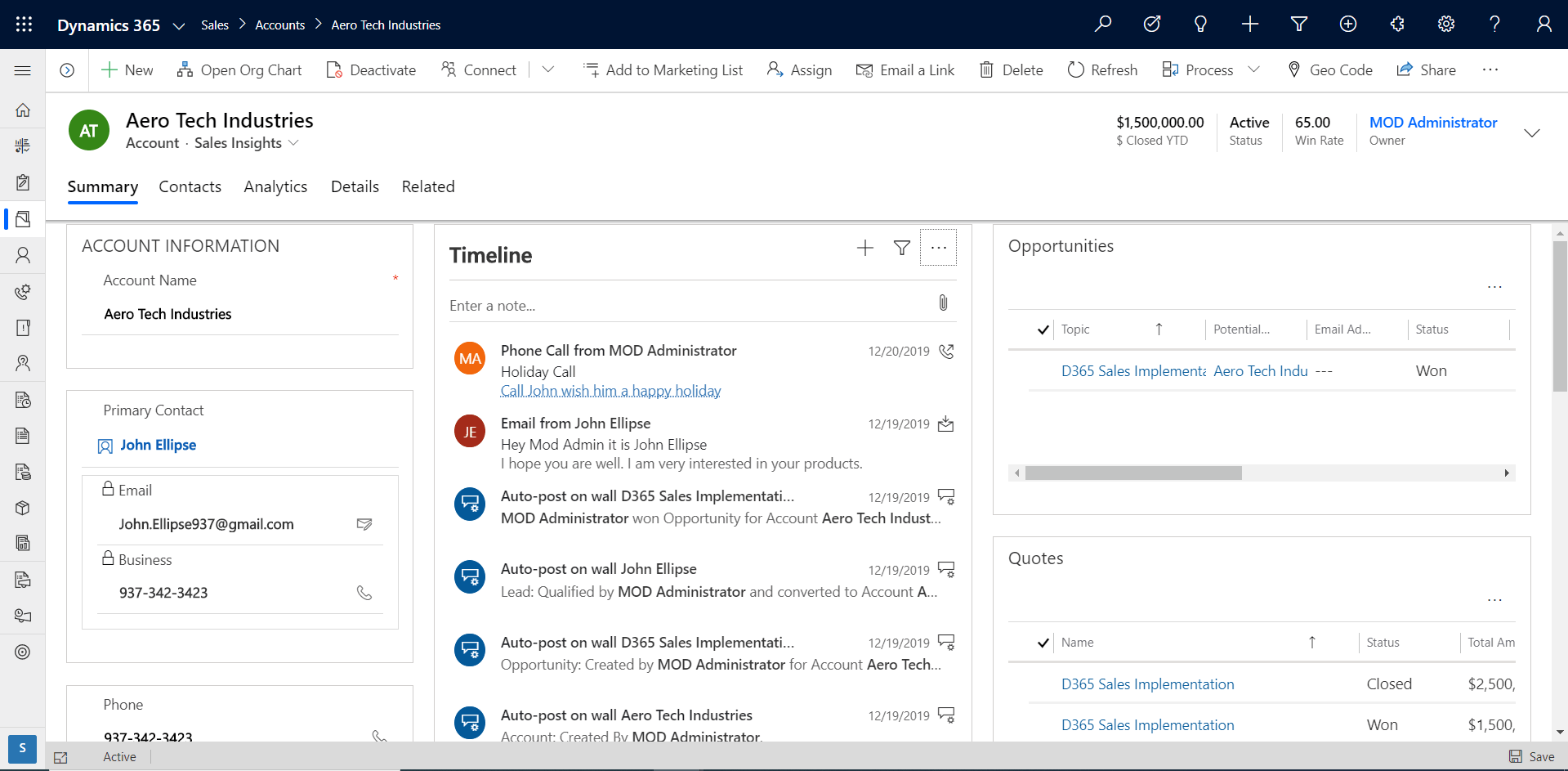Viewport: 1568px width, 771px height.
Task: Click the email icon beside John Ellipse email entry
Action: (x=946, y=424)
